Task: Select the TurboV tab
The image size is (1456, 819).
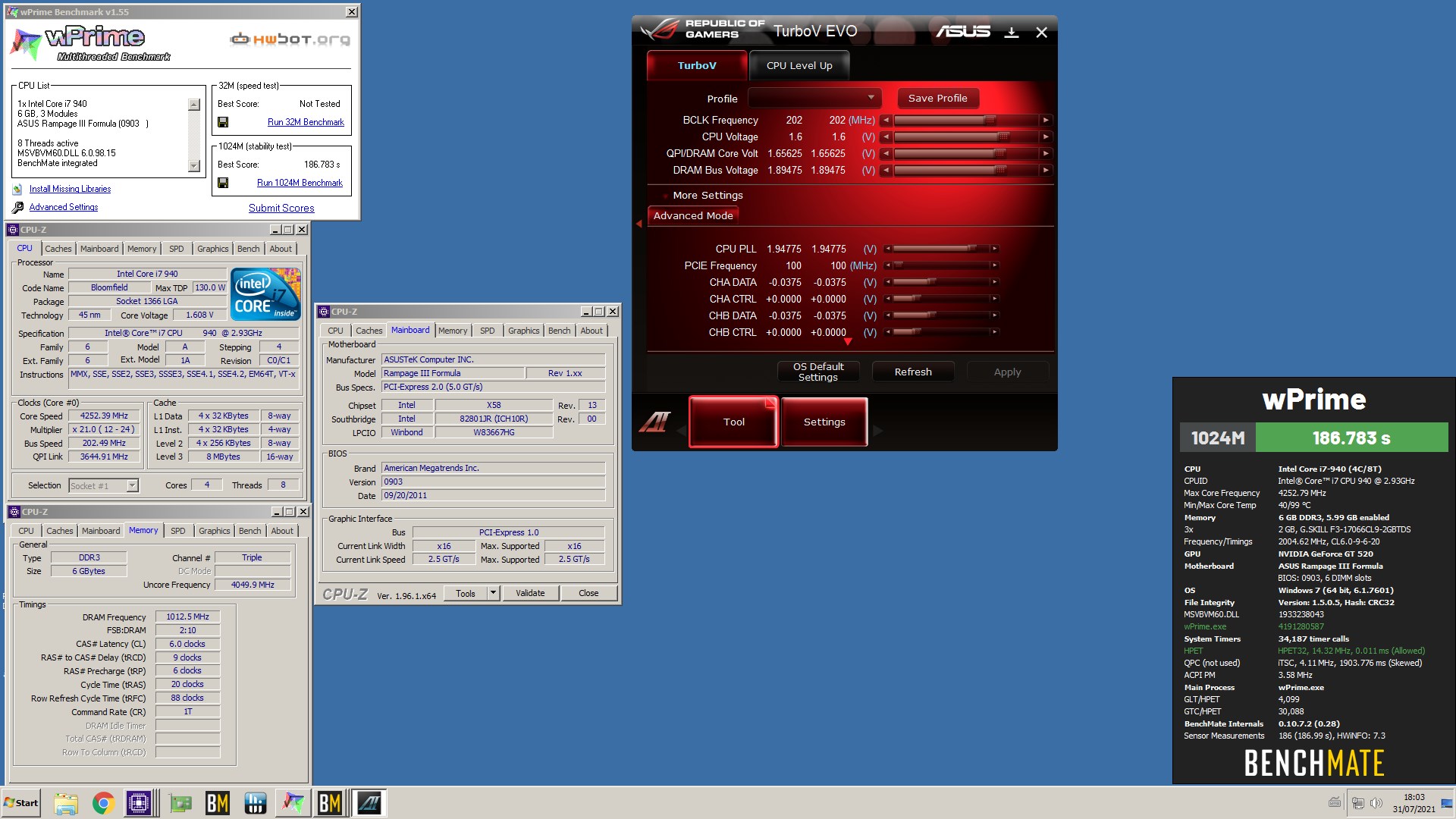Action: [697, 66]
